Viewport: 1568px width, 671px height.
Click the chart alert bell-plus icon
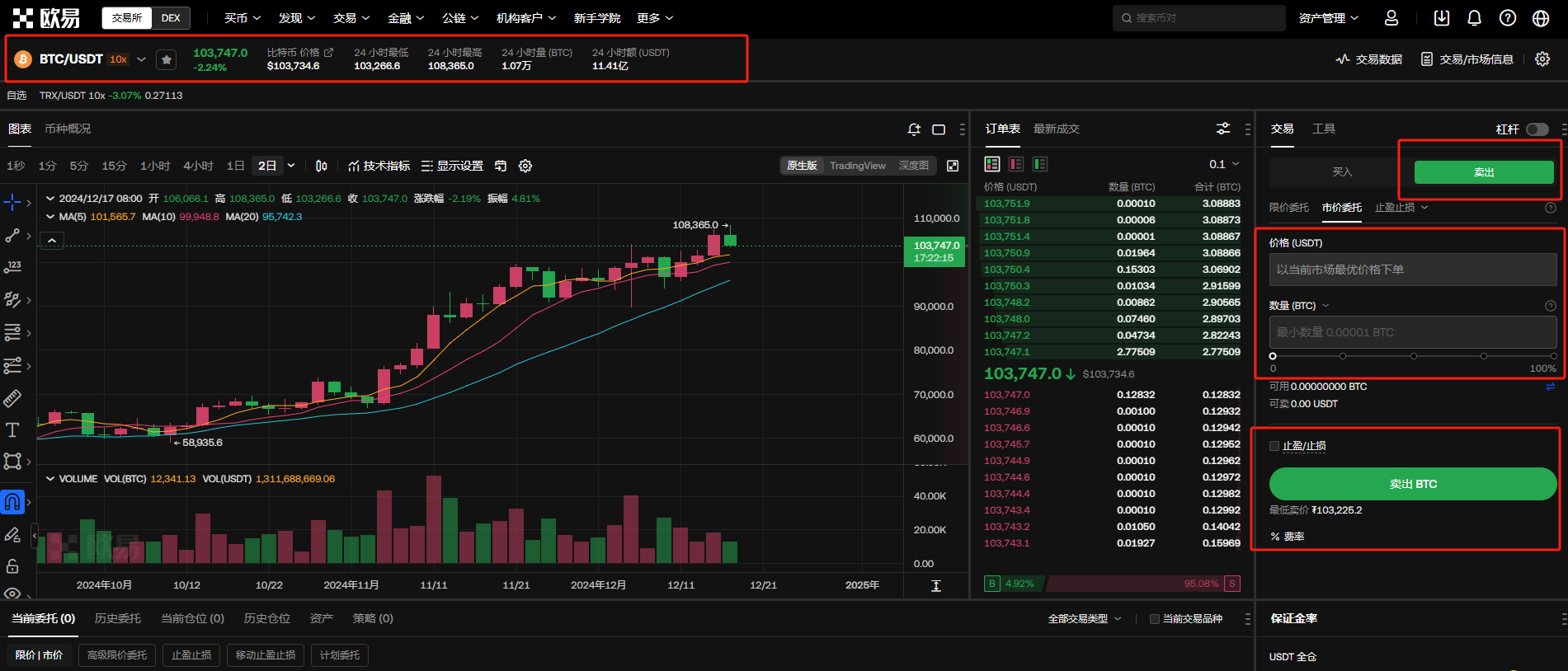[914, 129]
